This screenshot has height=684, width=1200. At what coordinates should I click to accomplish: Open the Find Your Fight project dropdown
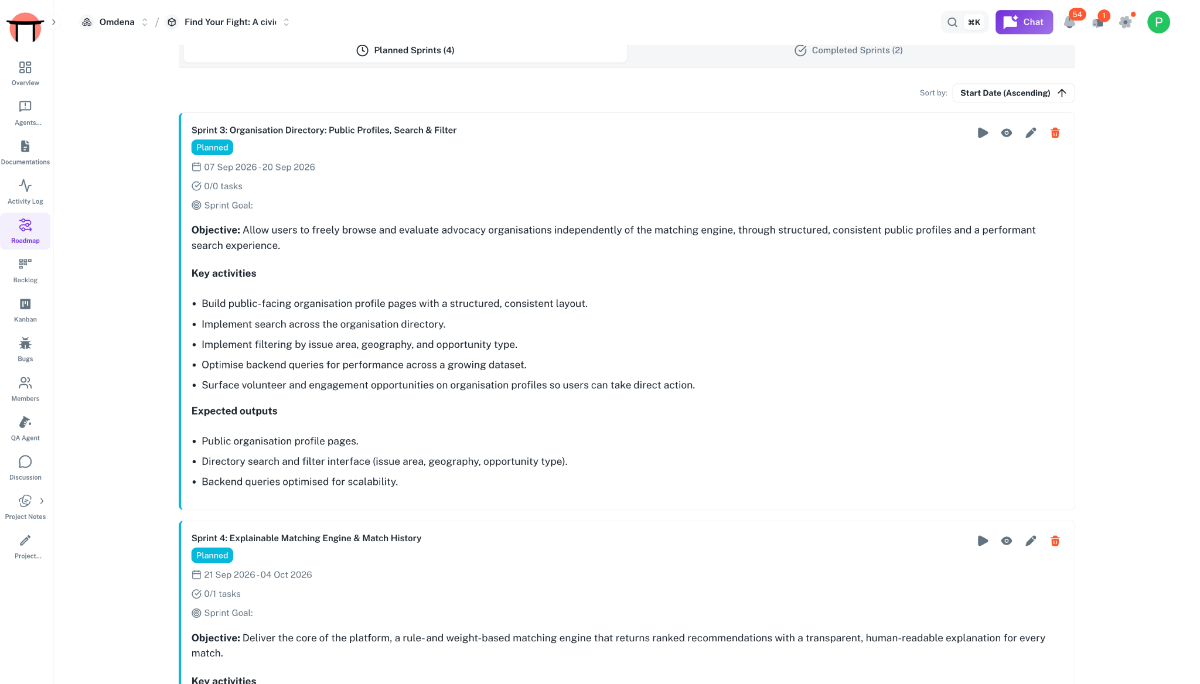pyautogui.click(x=228, y=22)
